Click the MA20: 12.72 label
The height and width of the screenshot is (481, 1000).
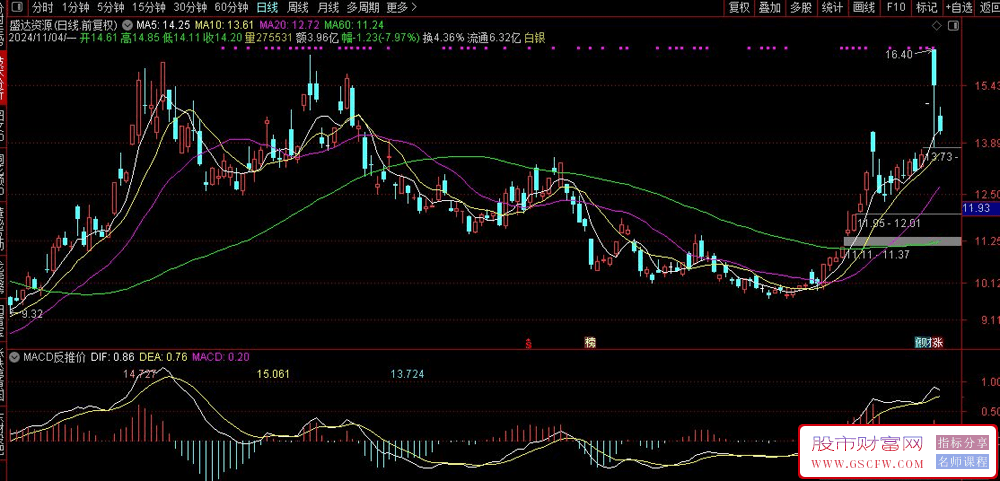[290, 26]
